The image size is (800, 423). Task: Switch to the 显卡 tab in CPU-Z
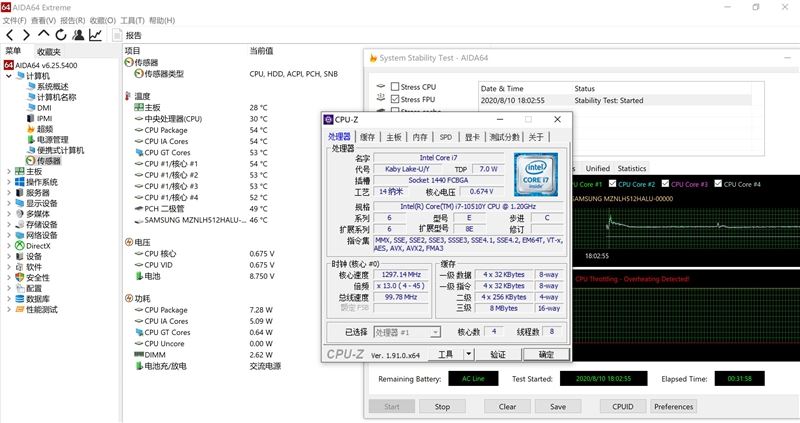point(472,137)
